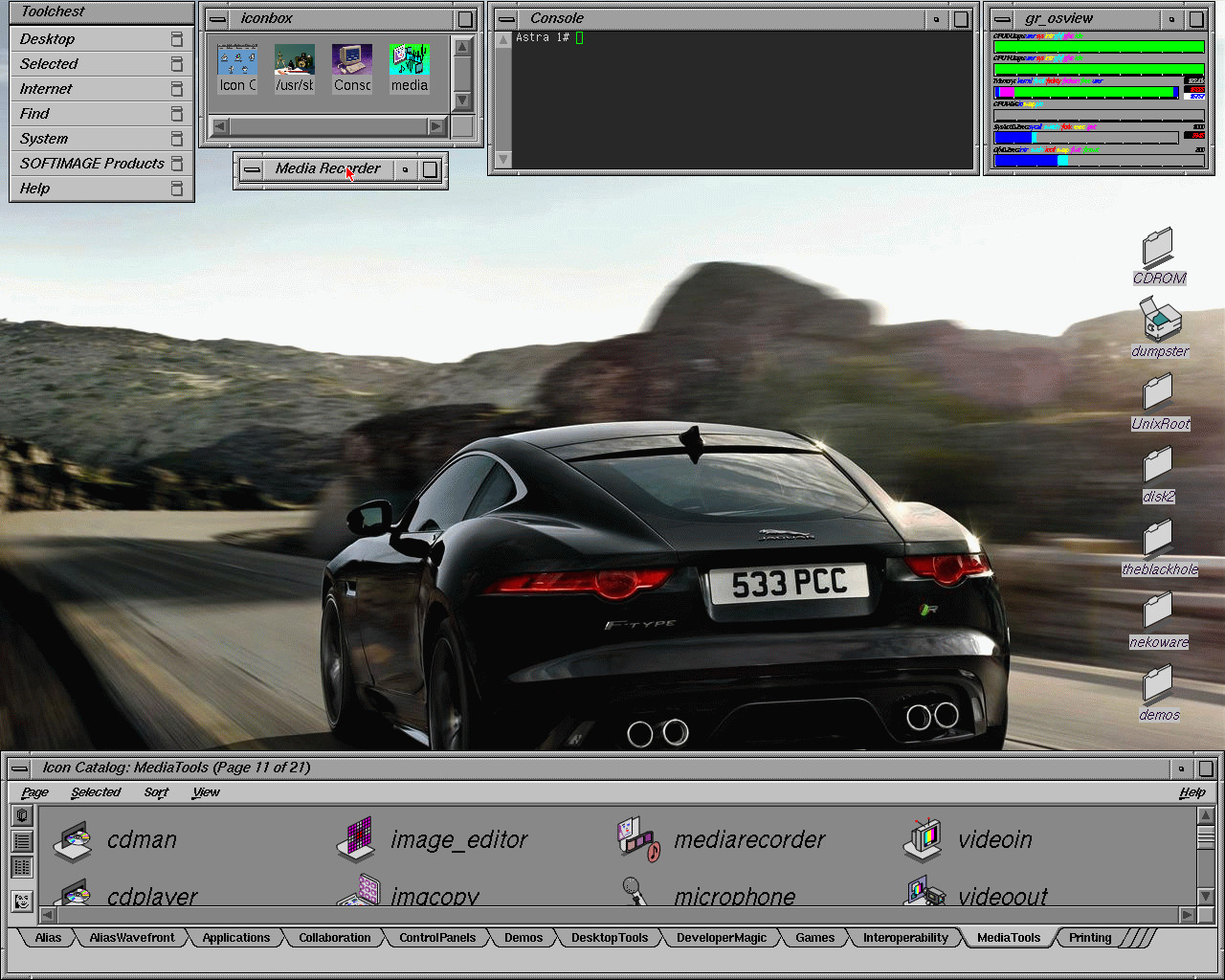Switch to the Games tab
The image size is (1225, 980).
pos(814,938)
